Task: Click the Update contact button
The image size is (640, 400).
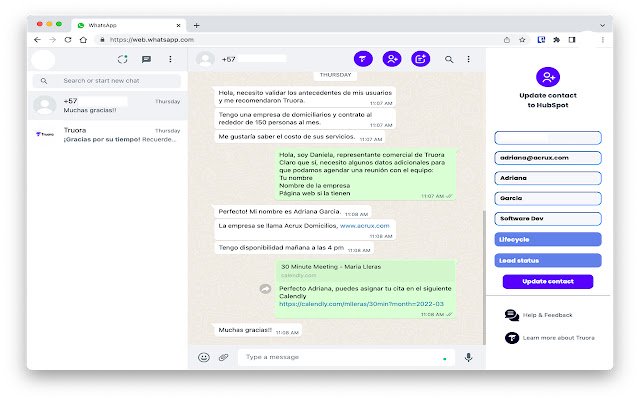Action: click(548, 282)
